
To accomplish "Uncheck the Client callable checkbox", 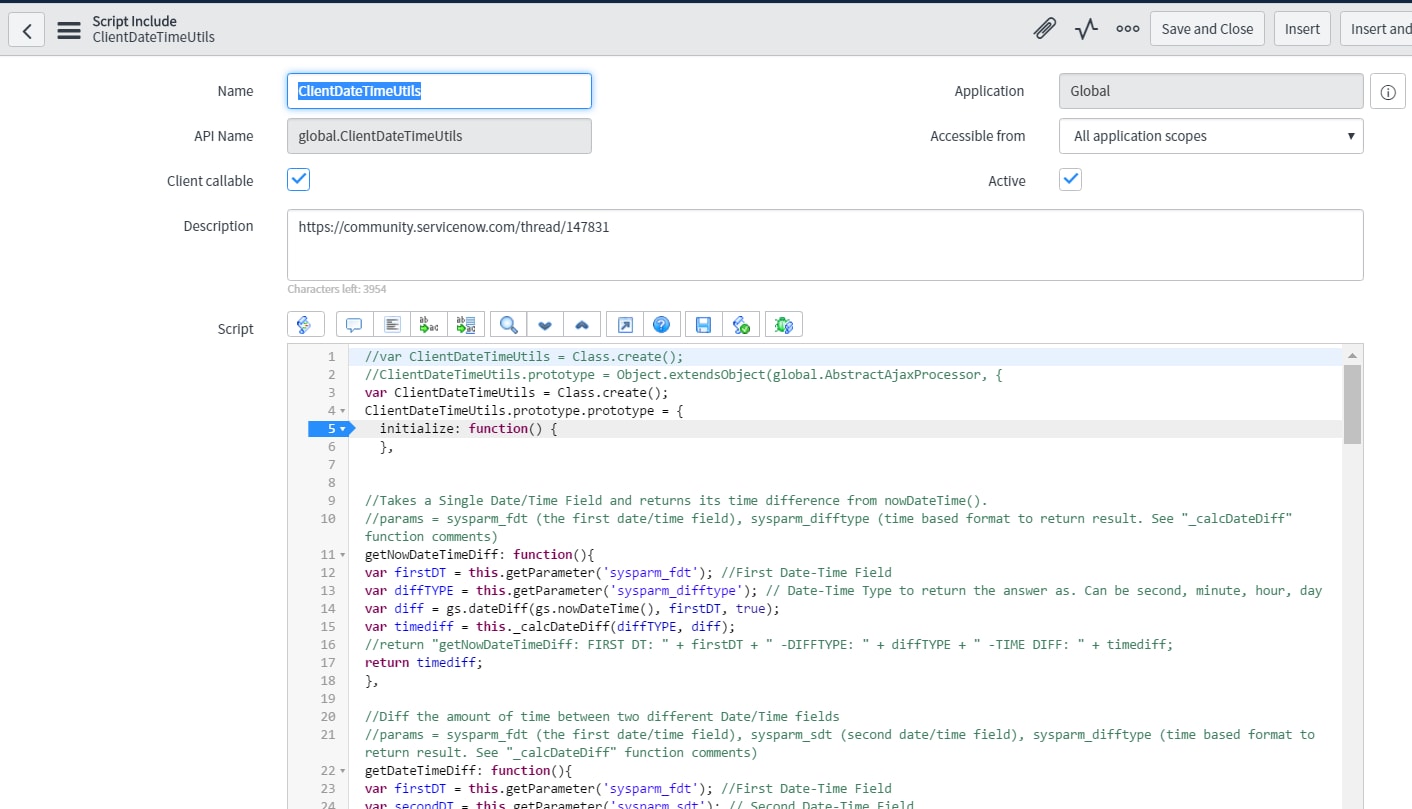I will click(x=298, y=180).
